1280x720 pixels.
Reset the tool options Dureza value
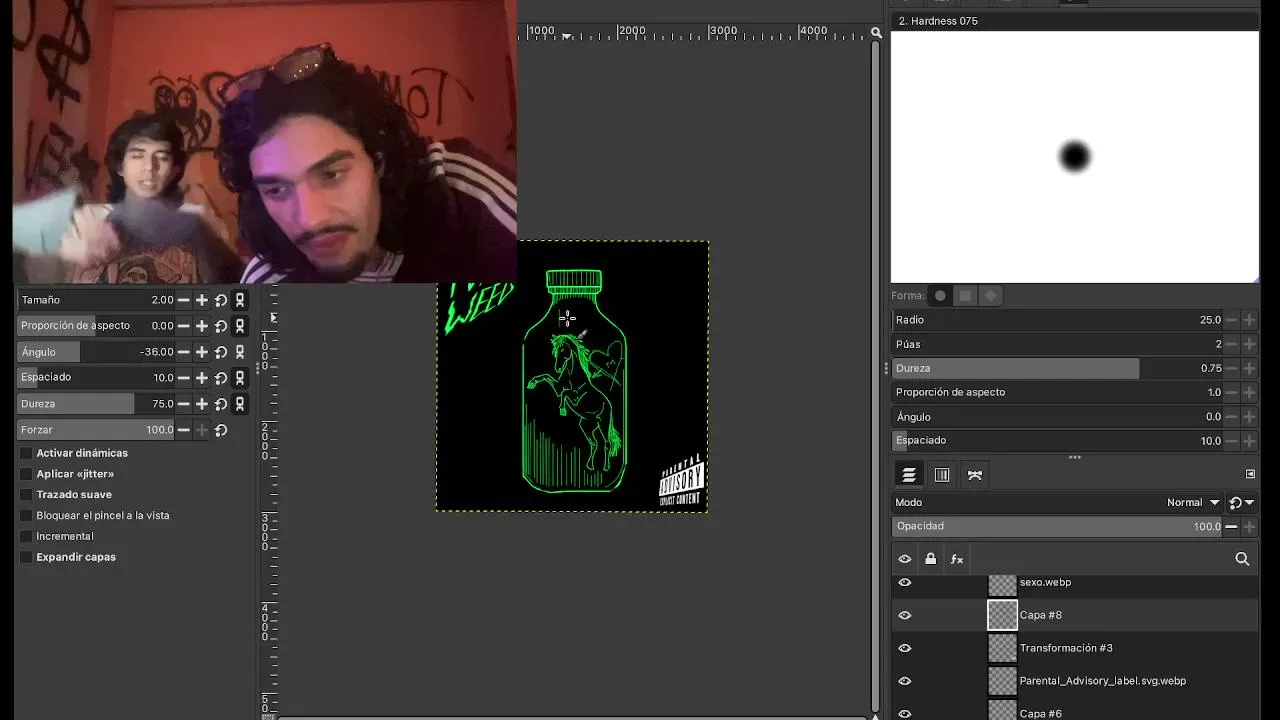pyautogui.click(x=221, y=404)
